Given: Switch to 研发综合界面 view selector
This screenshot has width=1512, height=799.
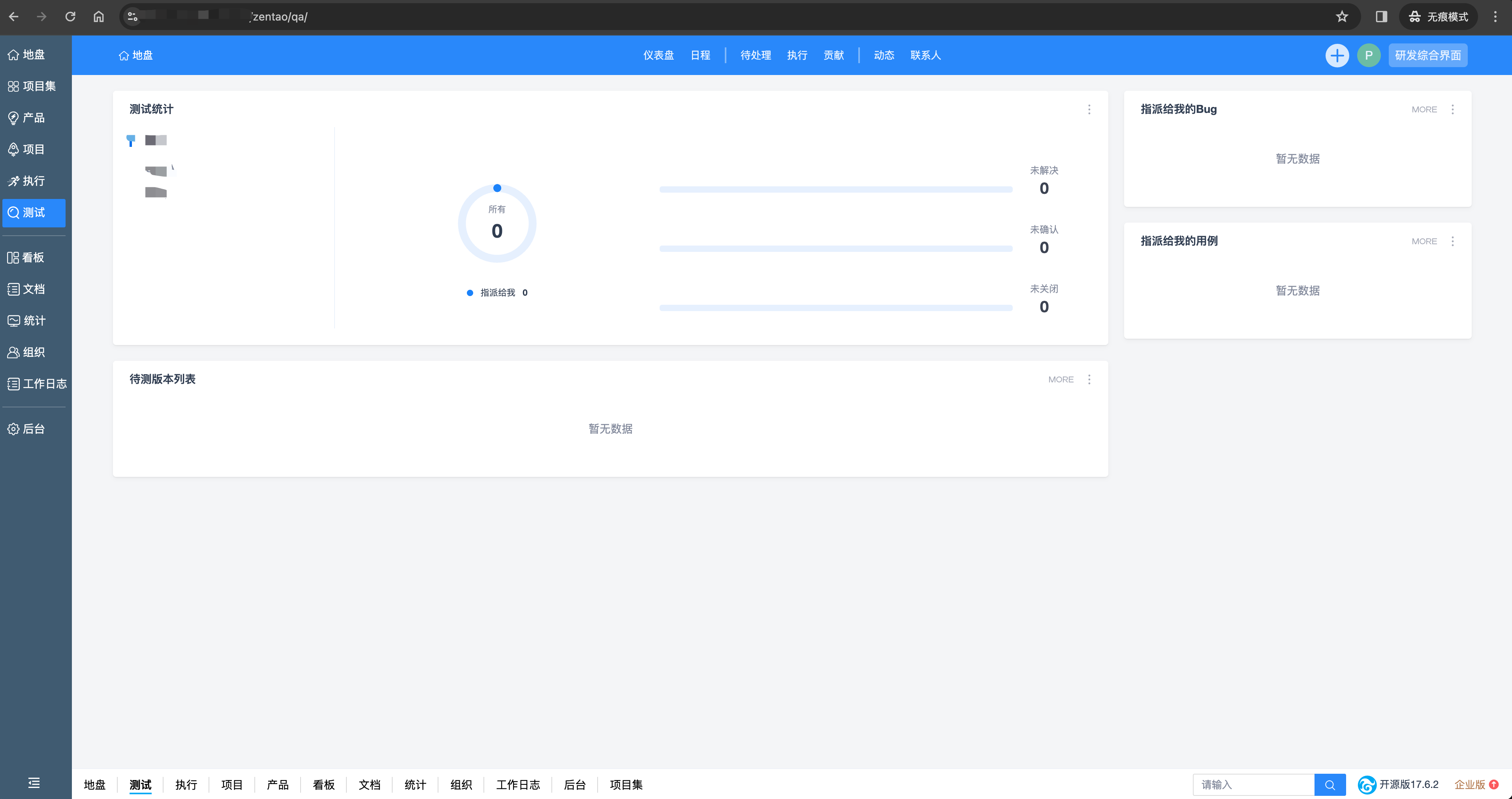Looking at the screenshot, I should tap(1427, 55).
